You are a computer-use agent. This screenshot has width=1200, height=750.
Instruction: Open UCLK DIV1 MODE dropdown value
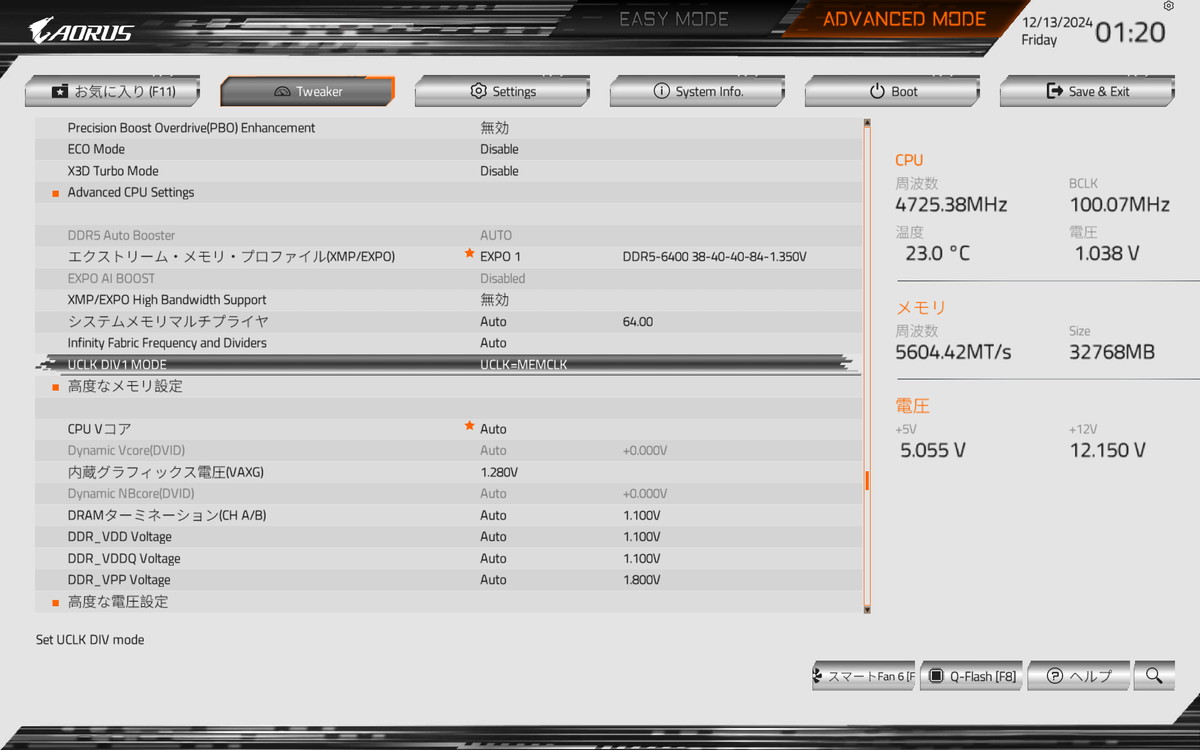(523, 365)
